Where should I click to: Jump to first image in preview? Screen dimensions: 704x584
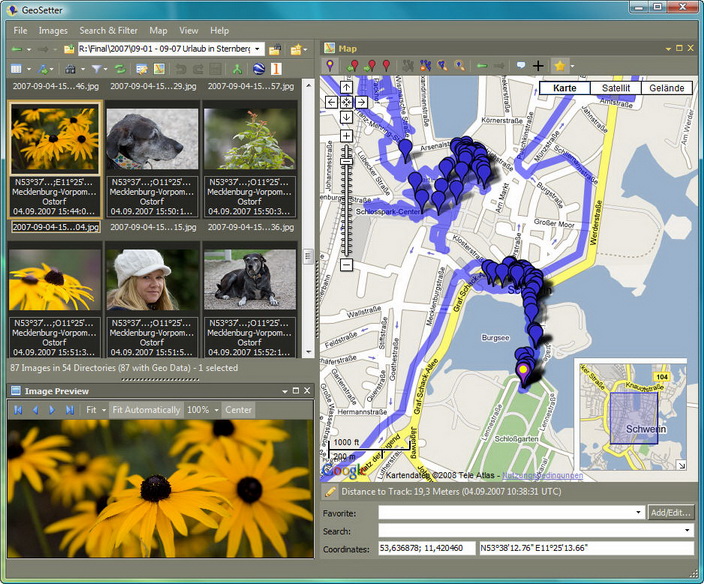(x=18, y=410)
